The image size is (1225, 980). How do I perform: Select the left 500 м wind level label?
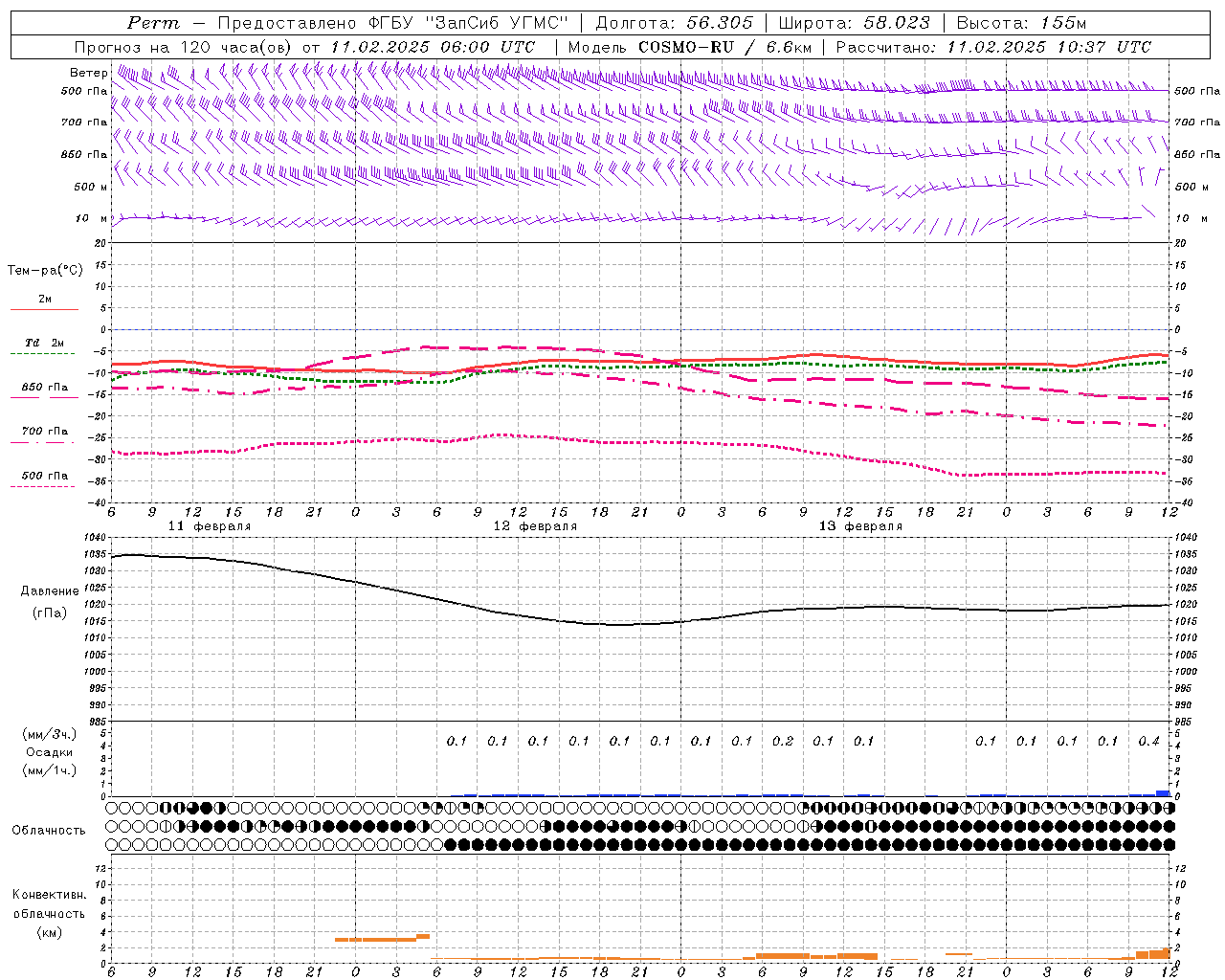91,187
